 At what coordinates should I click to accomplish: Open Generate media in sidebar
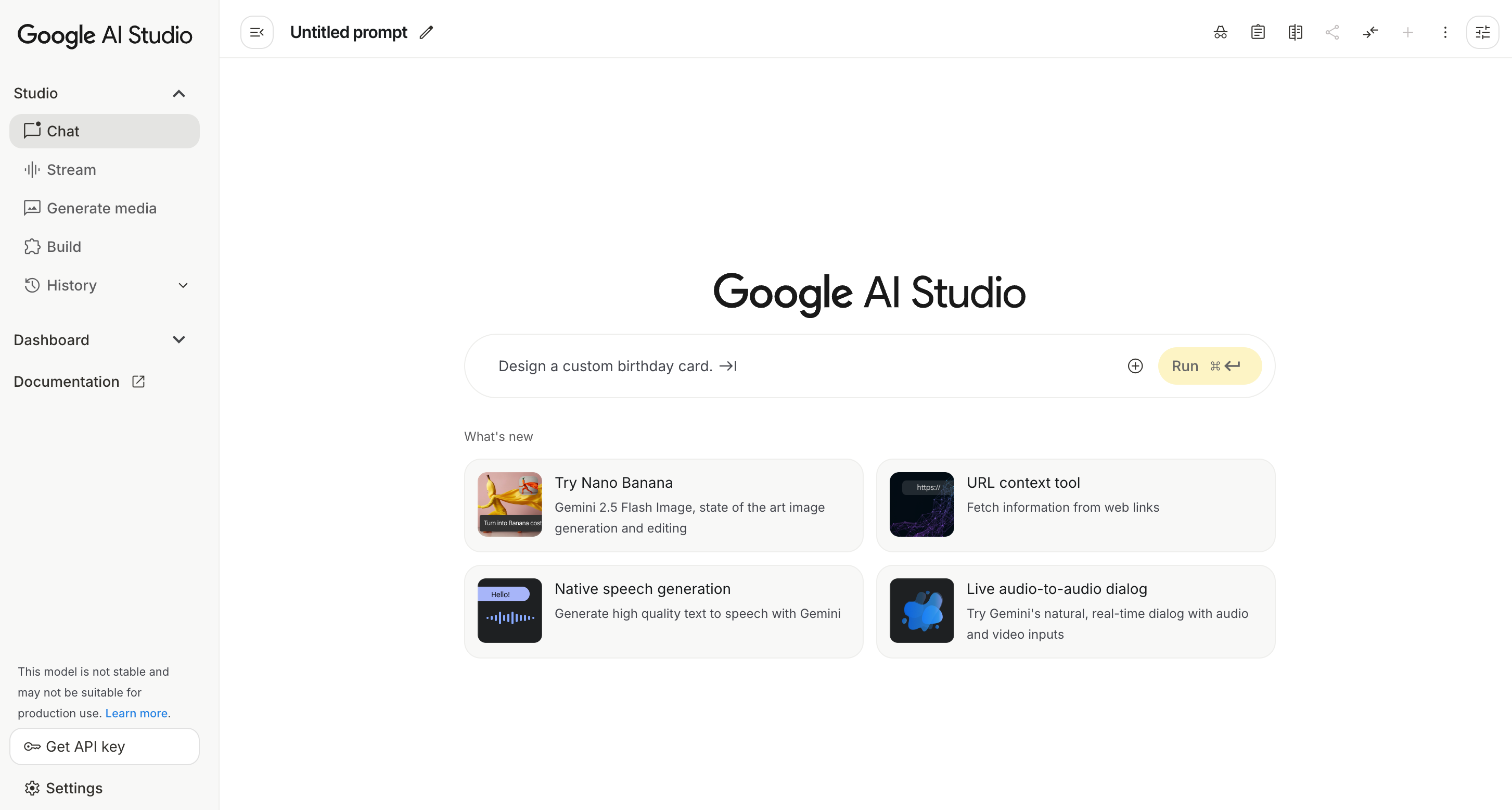tap(101, 209)
